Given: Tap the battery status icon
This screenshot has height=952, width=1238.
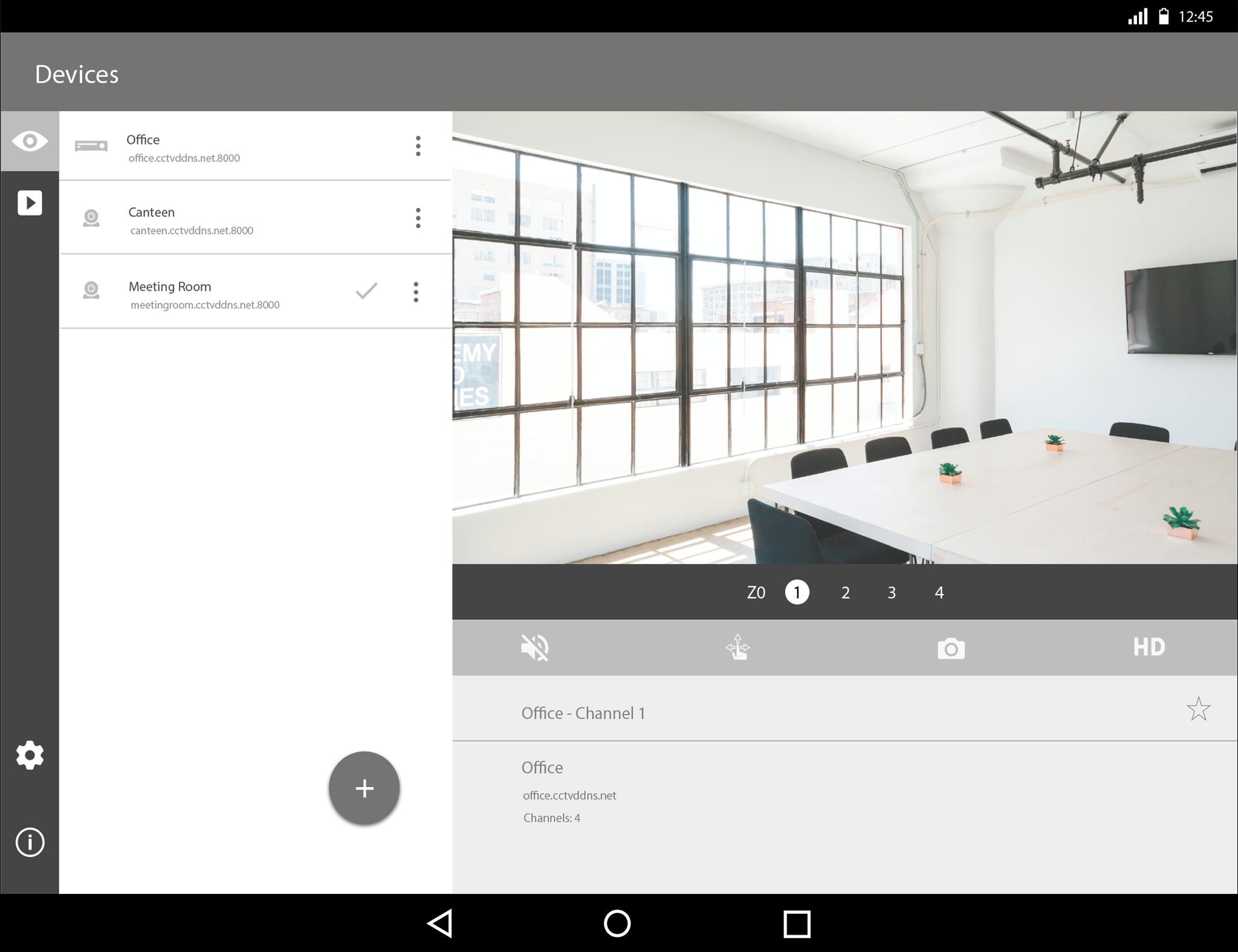Looking at the screenshot, I should coord(1164,16).
